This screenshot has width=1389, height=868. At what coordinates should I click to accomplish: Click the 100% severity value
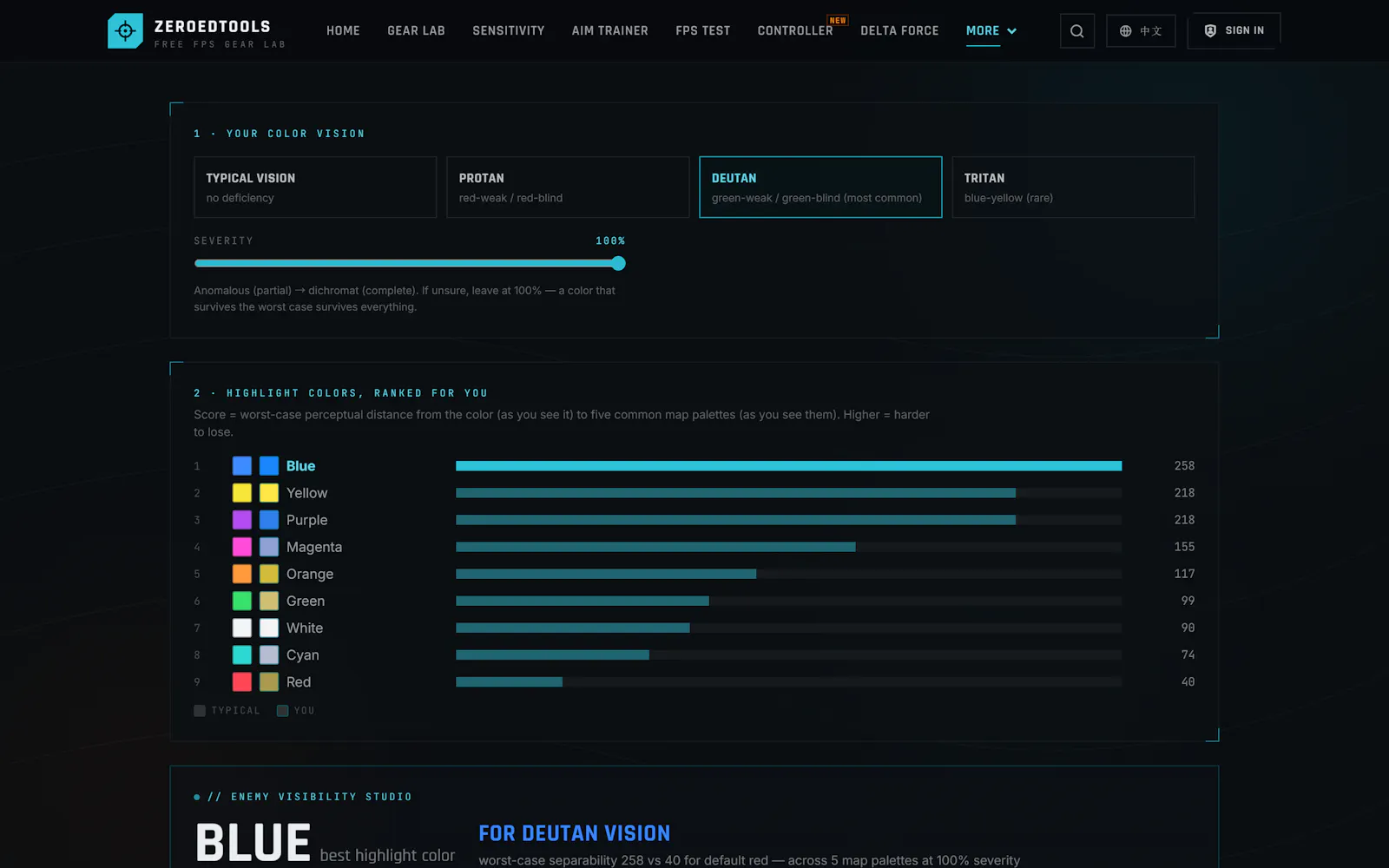tap(610, 240)
